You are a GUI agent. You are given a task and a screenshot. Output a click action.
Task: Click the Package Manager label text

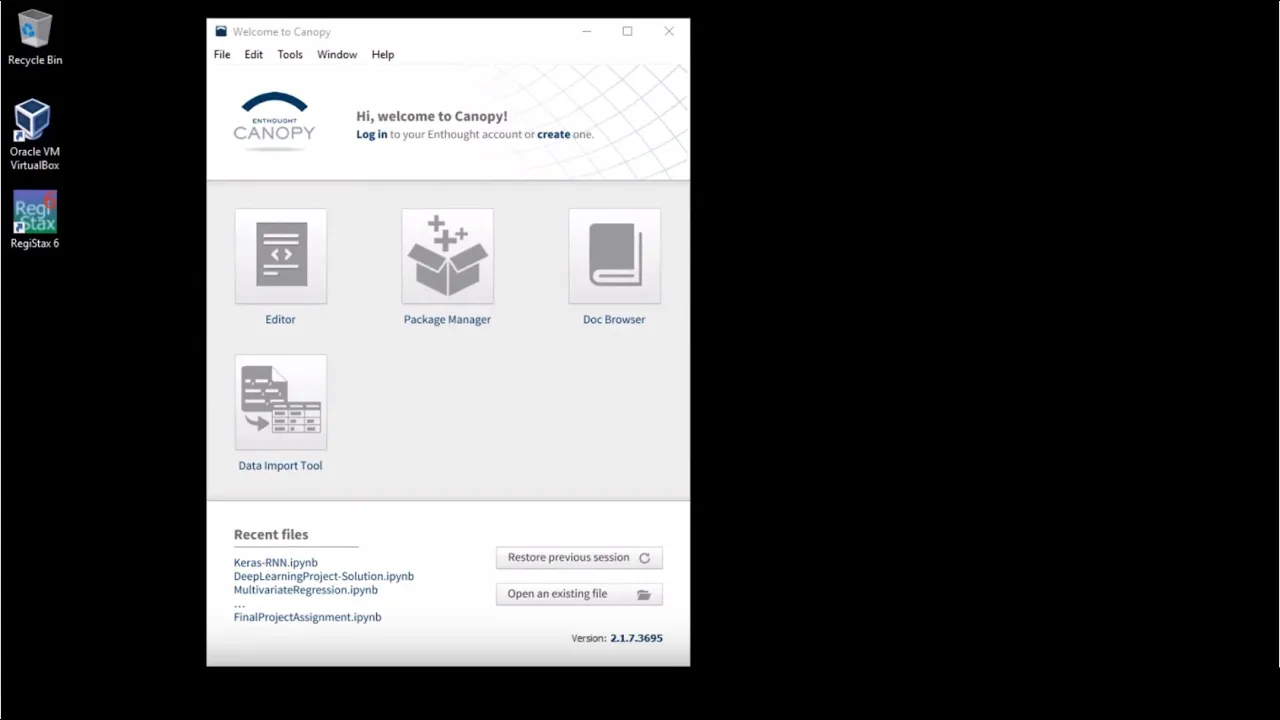(x=447, y=320)
